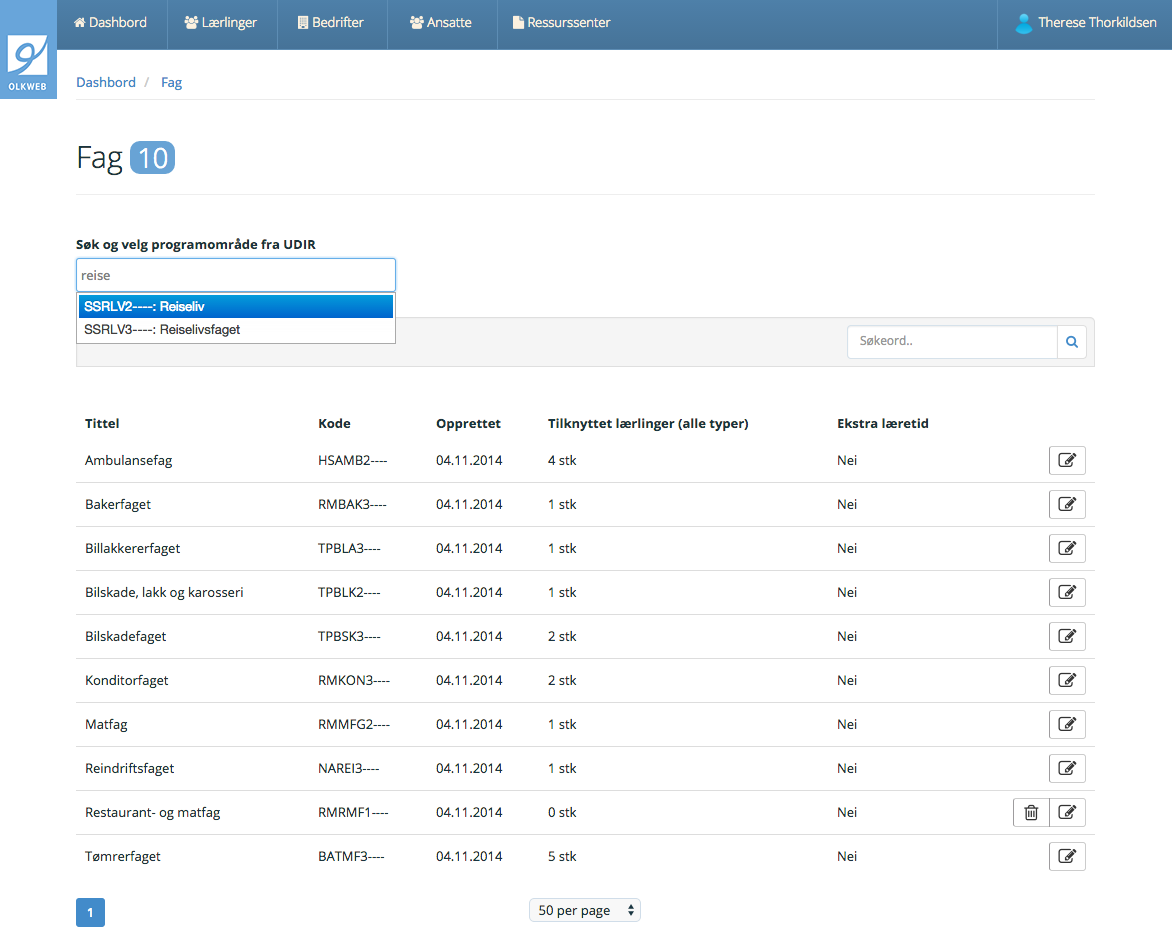Click the edit icon for Ambulansefag
This screenshot has width=1172, height=952.
1067,461
